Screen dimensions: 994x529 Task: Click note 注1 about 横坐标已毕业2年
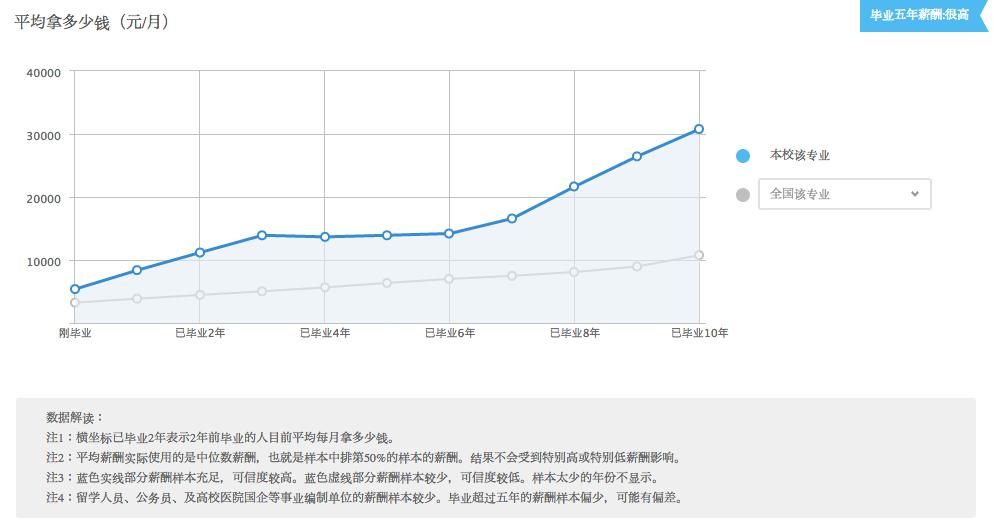point(222,438)
